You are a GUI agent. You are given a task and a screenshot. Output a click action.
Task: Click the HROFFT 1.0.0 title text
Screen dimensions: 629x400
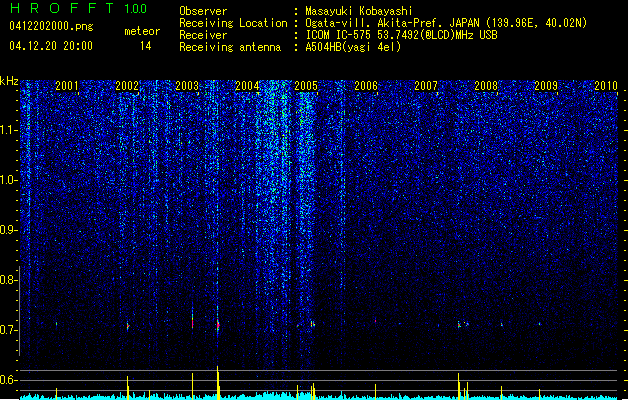tap(79, 8)
